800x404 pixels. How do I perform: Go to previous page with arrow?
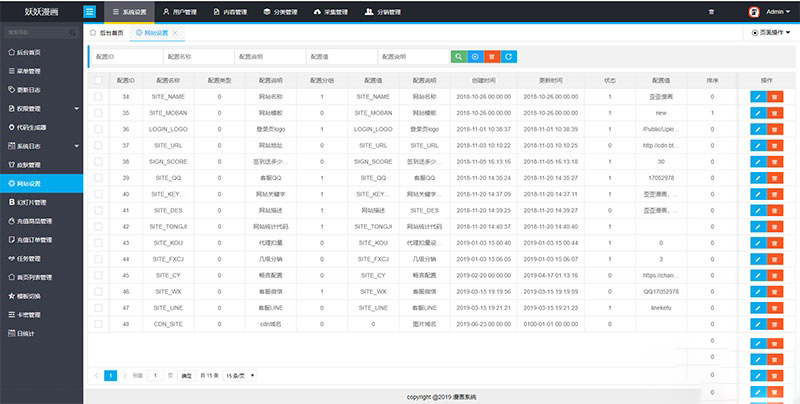tap(96, 376)
